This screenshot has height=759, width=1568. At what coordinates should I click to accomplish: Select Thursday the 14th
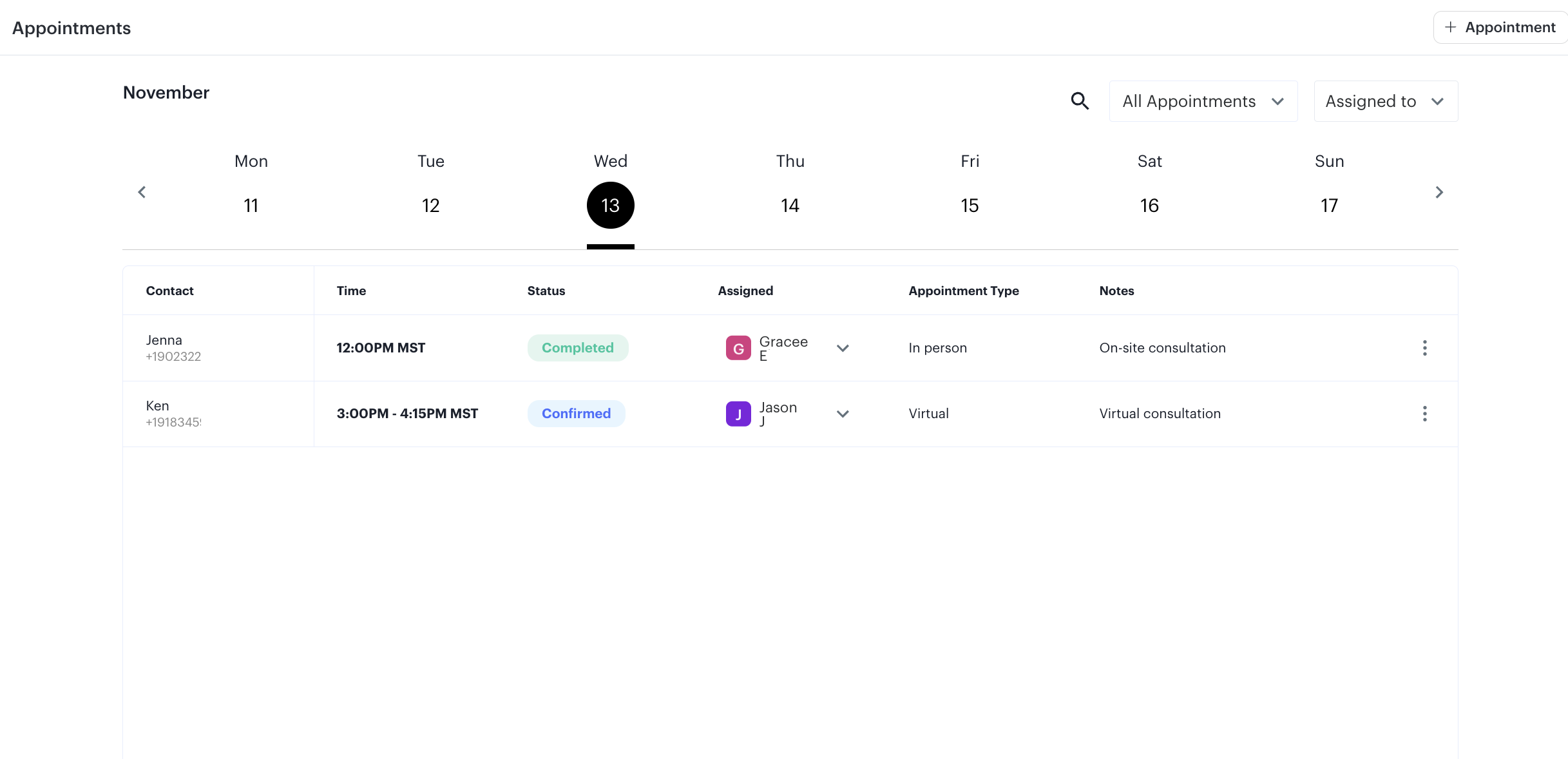pyautogui.click(x=790, y=205)
